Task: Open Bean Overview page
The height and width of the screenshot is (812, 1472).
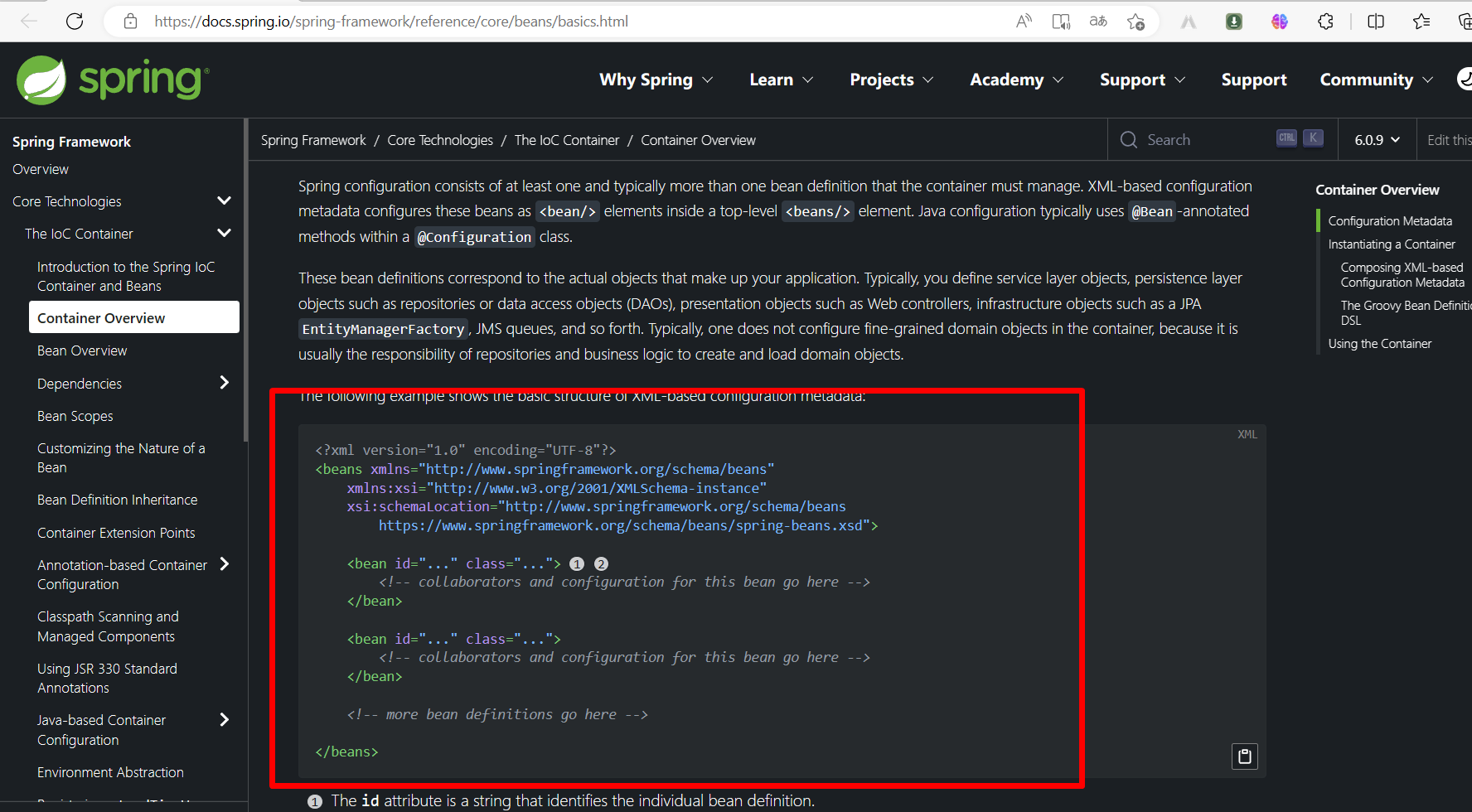Action: [82, 350]
